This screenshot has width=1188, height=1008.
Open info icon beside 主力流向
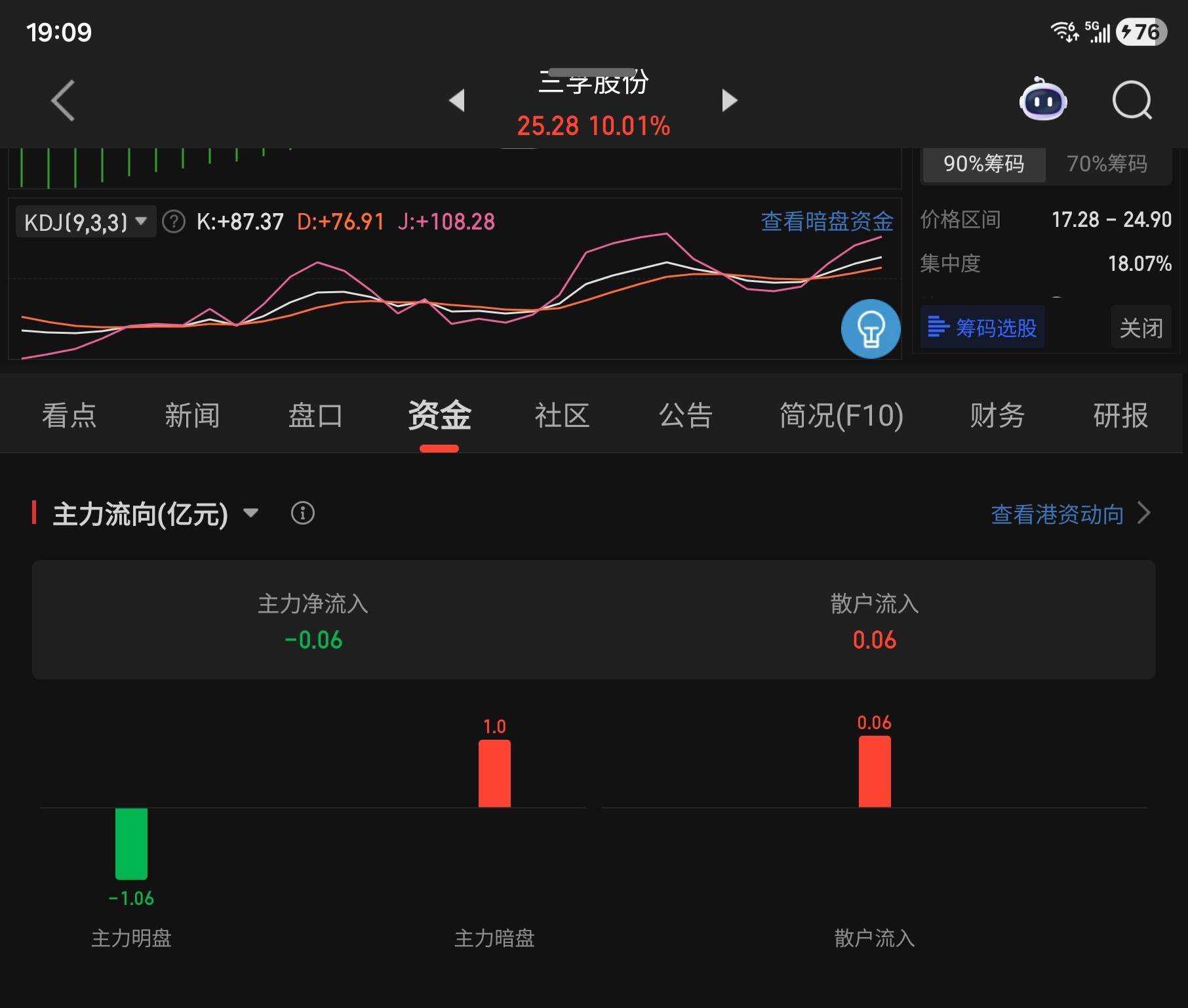point(303,513)
